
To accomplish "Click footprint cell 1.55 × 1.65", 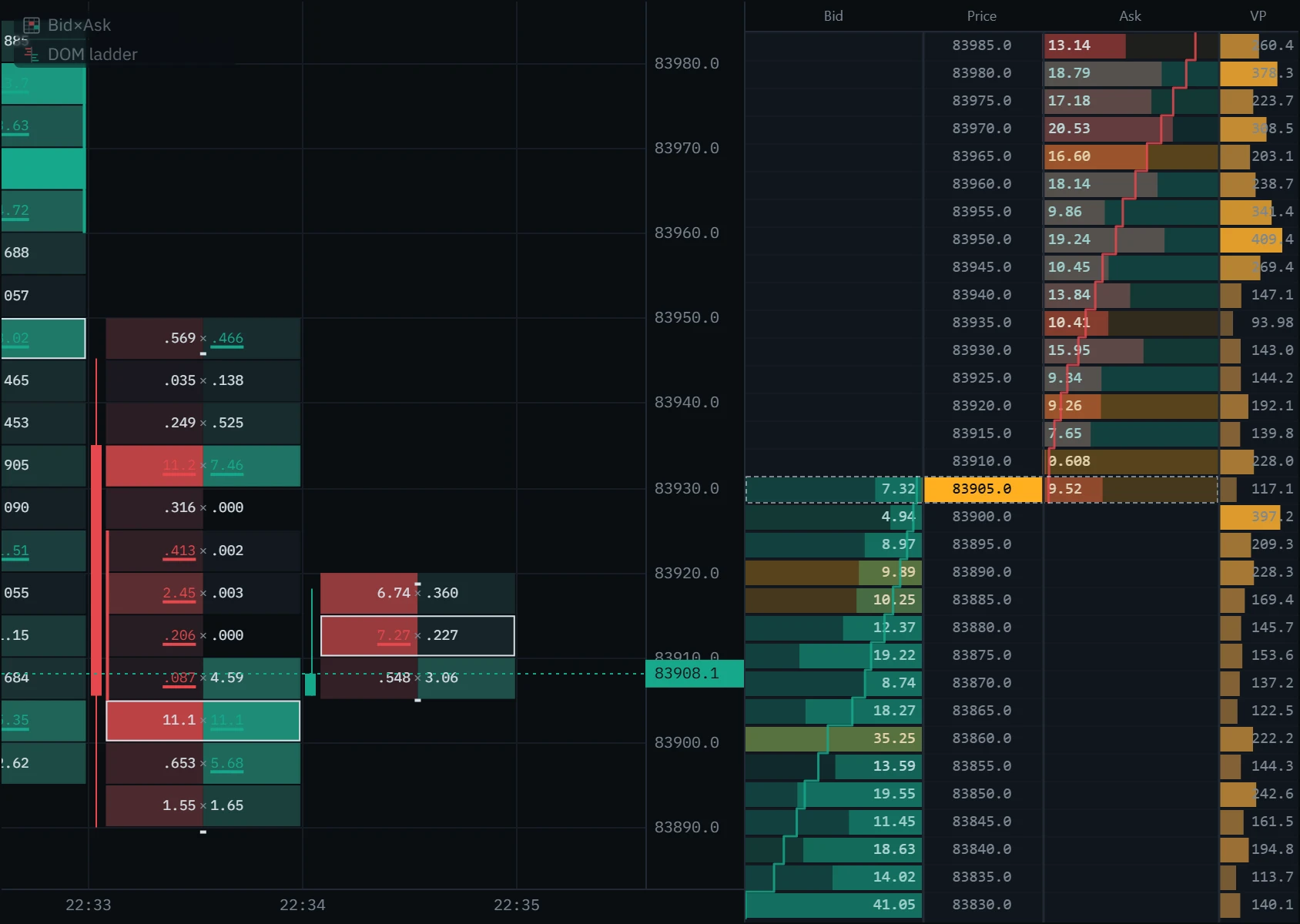I will pyautogui.click(x=203, y=805).
